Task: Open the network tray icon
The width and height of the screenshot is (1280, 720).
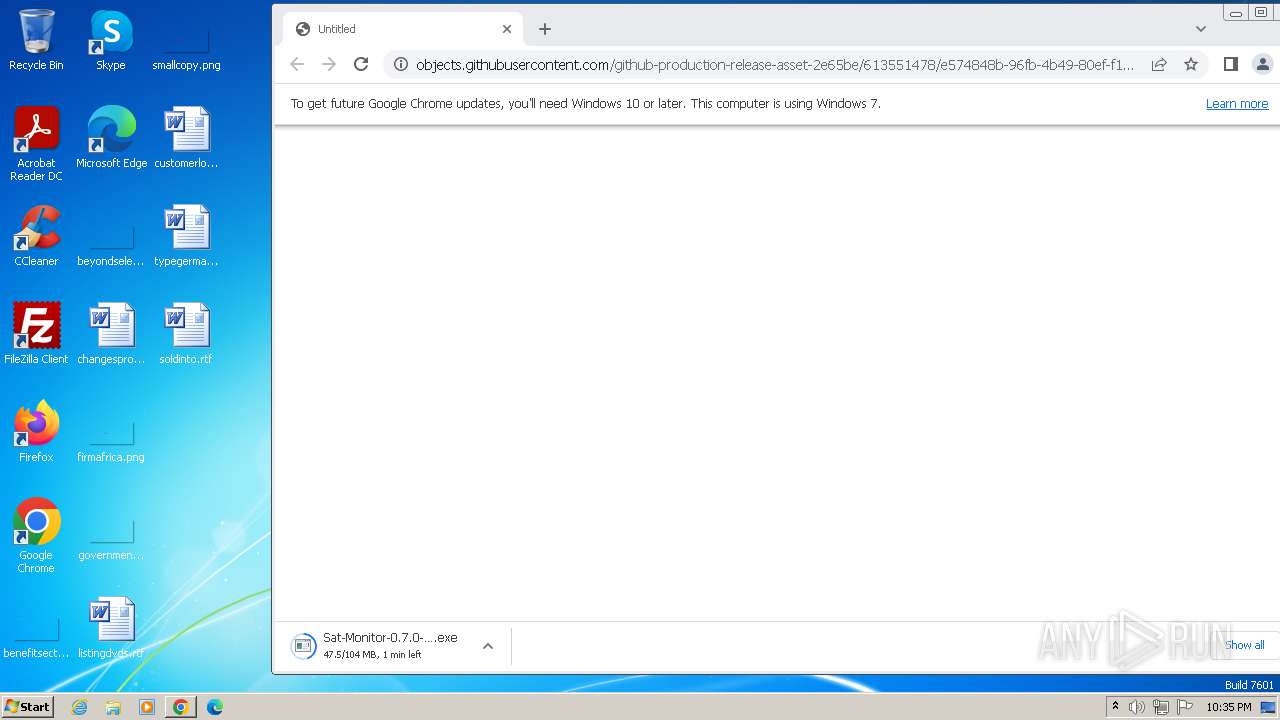Action: [x=1161, y=707]
